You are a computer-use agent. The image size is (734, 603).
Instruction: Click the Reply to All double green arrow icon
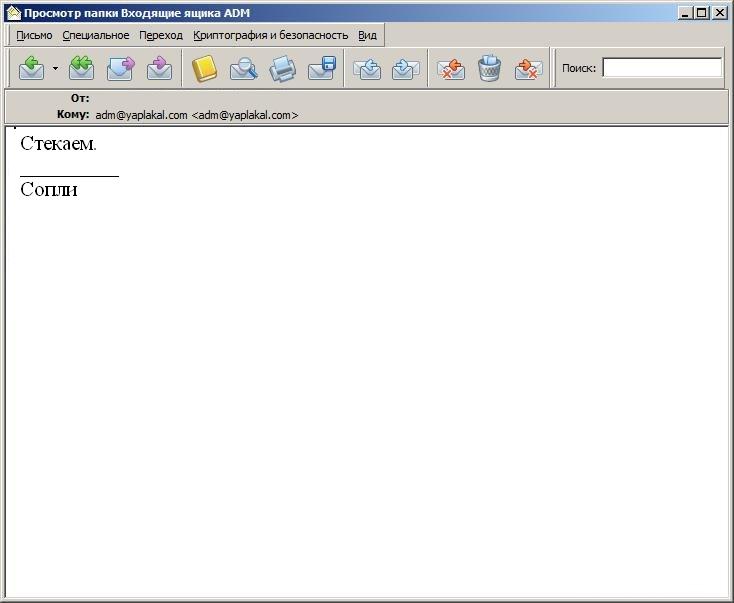click(x=81, y=68)
